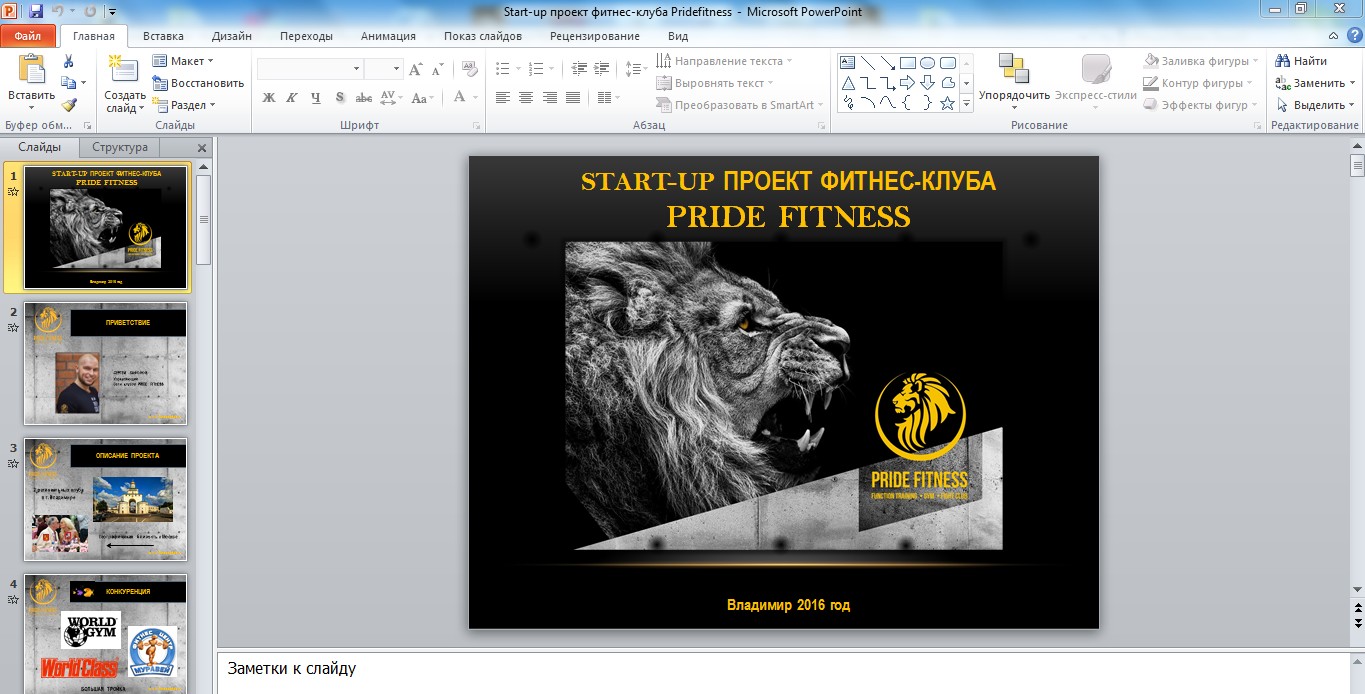
Task: Click the Cut scissors icon
Action: pos(69,61)
